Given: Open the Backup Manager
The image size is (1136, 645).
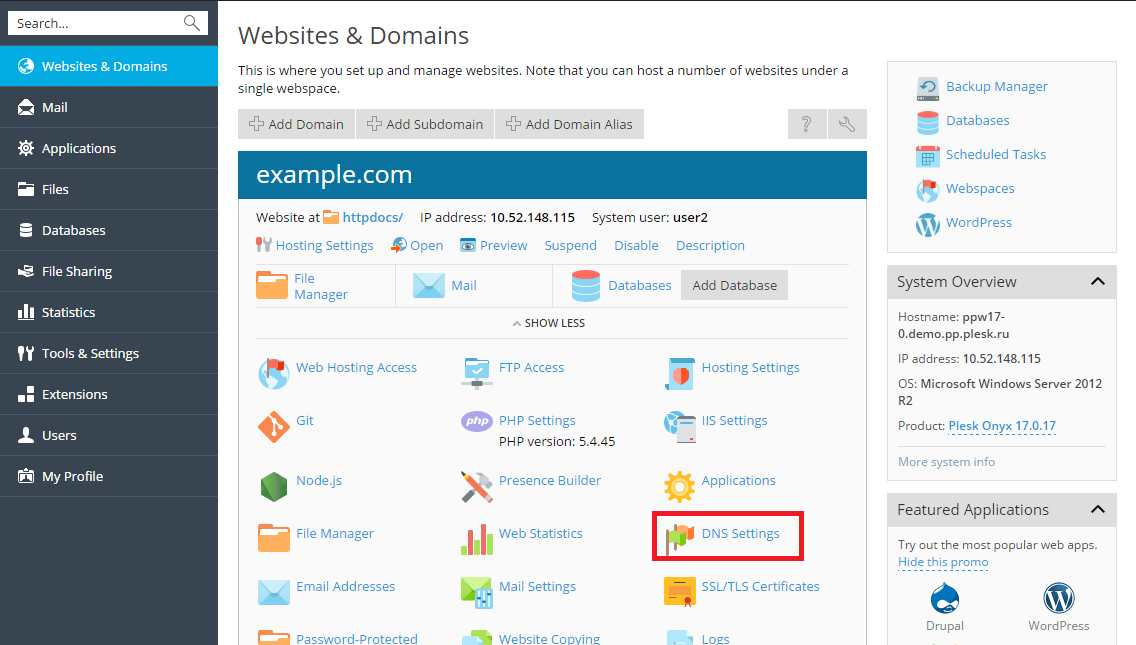Looking at the screenshot, I should [x=996, y=86].
